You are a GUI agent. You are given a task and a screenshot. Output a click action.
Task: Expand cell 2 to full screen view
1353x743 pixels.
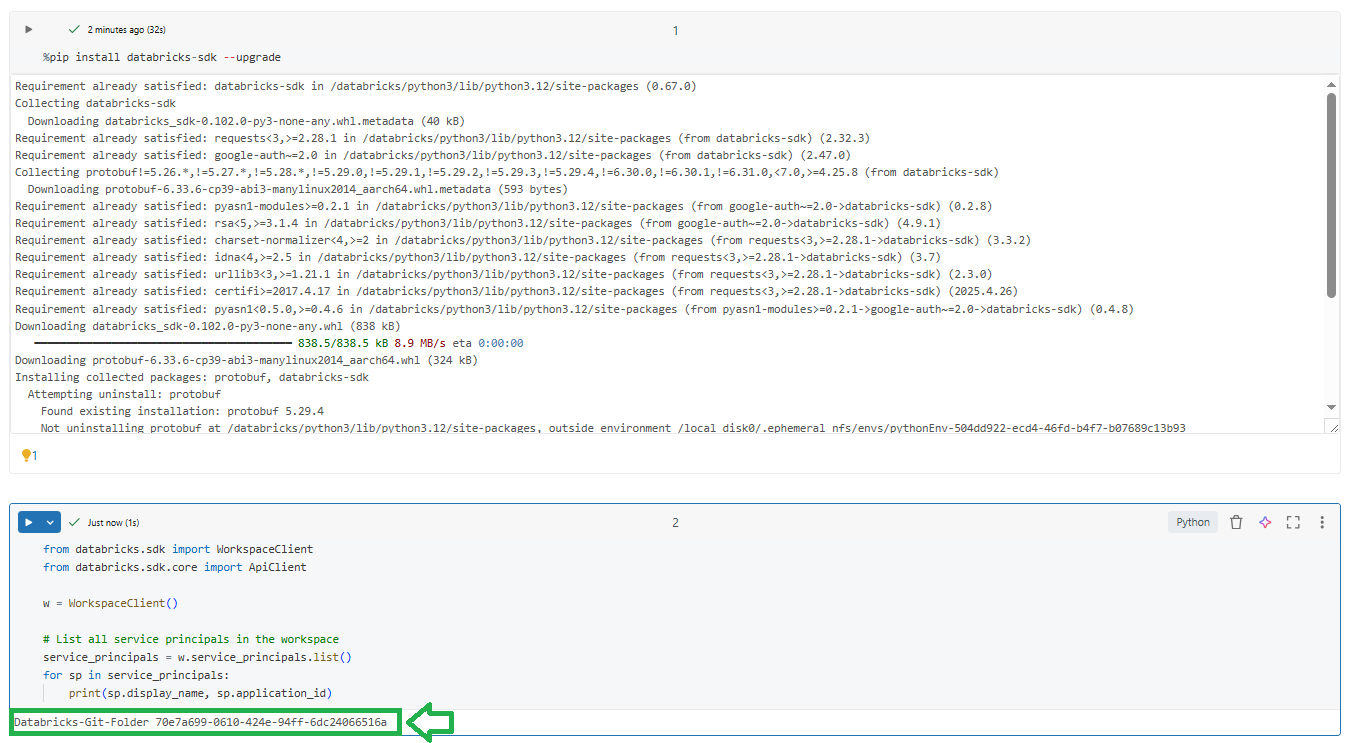(1293, 522)
